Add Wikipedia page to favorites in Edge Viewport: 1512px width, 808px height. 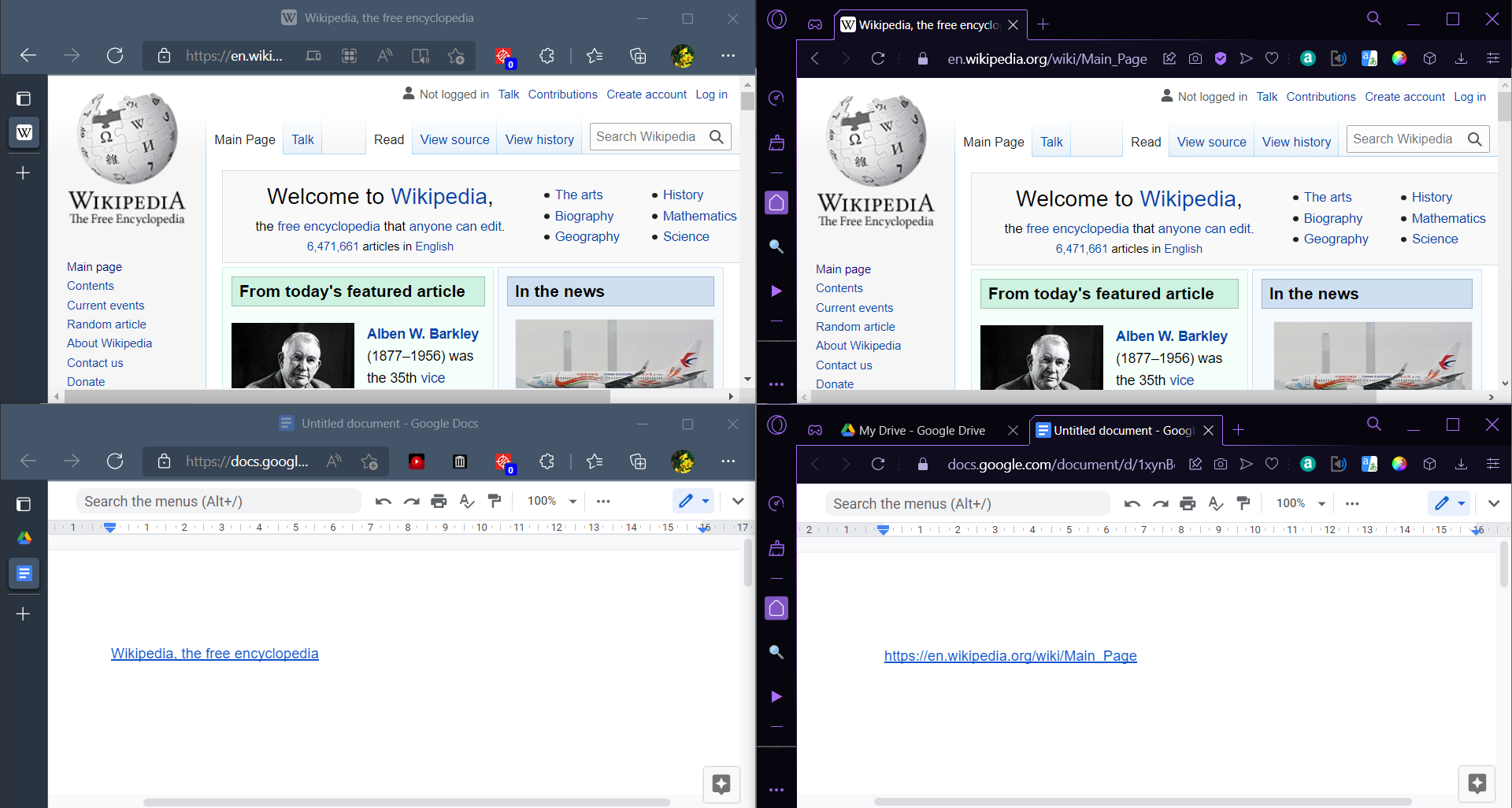(456, 55)
